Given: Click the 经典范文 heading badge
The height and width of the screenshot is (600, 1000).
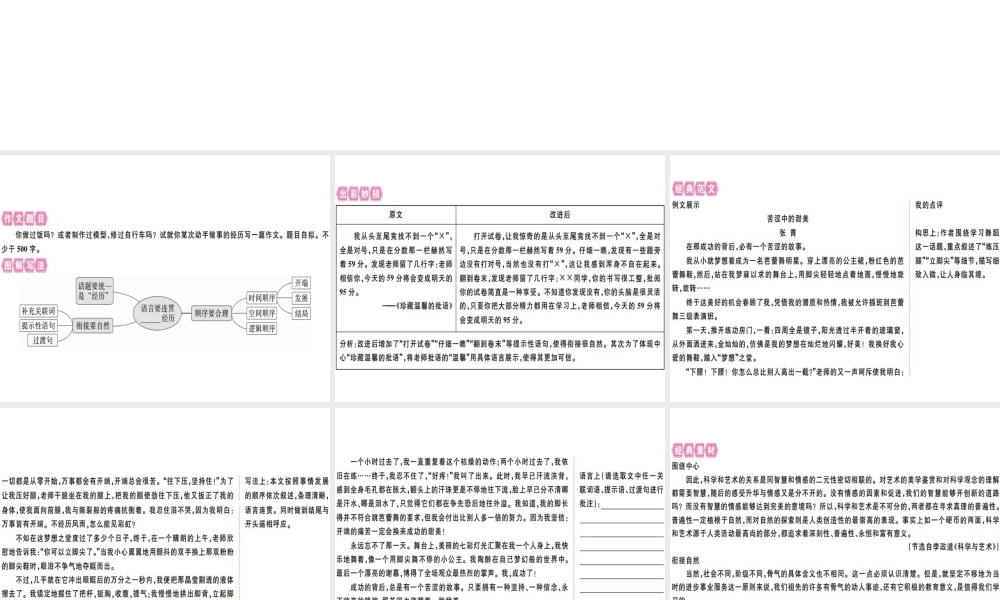Looking at the screenshot, I should tap(695, 189).
